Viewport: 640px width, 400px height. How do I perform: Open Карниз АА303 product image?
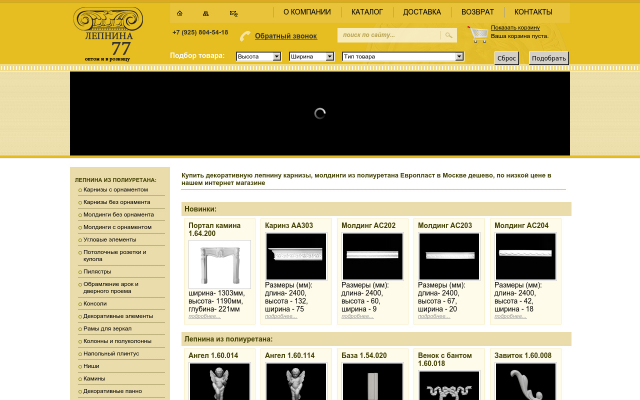[296, 256]
